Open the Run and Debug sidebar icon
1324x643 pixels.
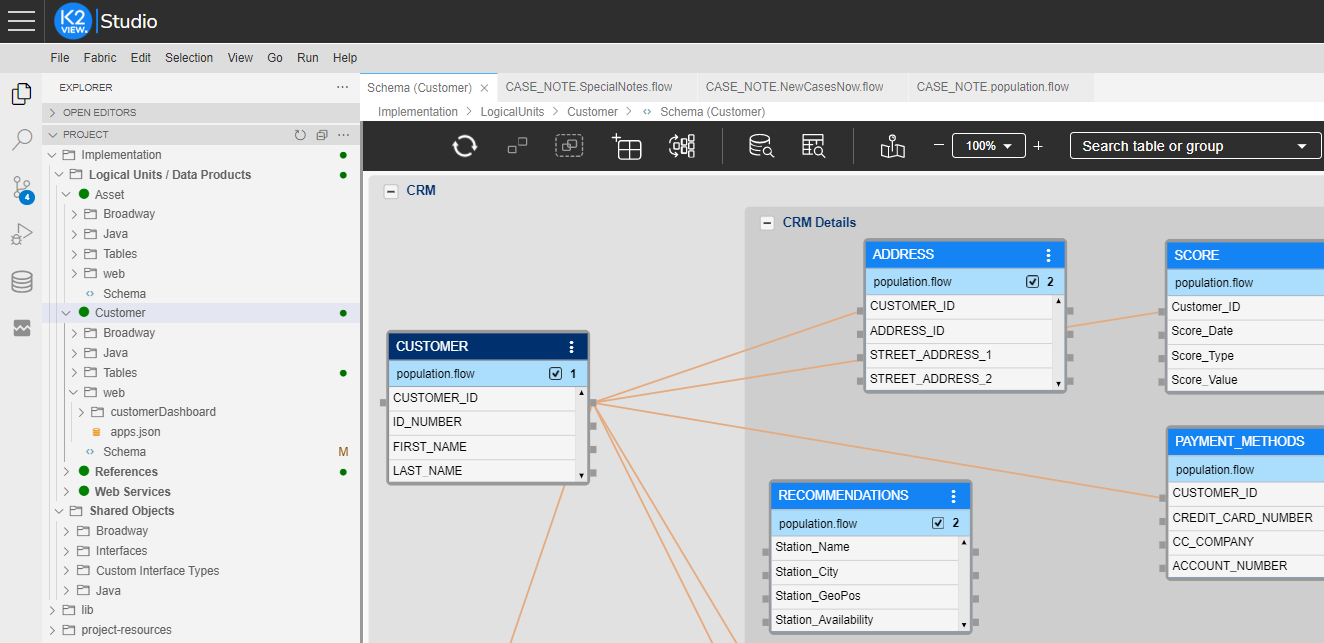click(22, 235)
